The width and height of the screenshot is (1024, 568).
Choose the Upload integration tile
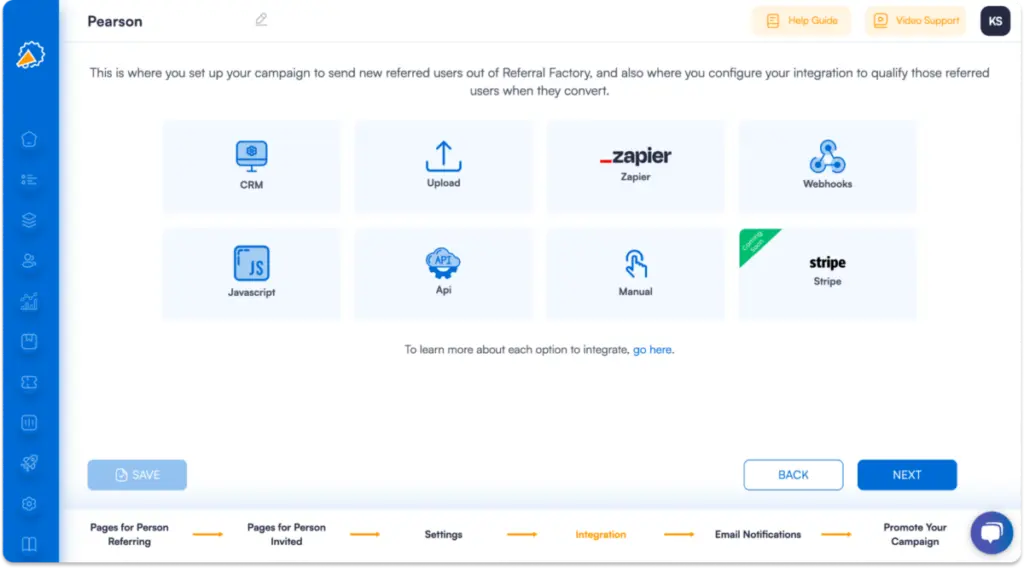tap(443, 166)
